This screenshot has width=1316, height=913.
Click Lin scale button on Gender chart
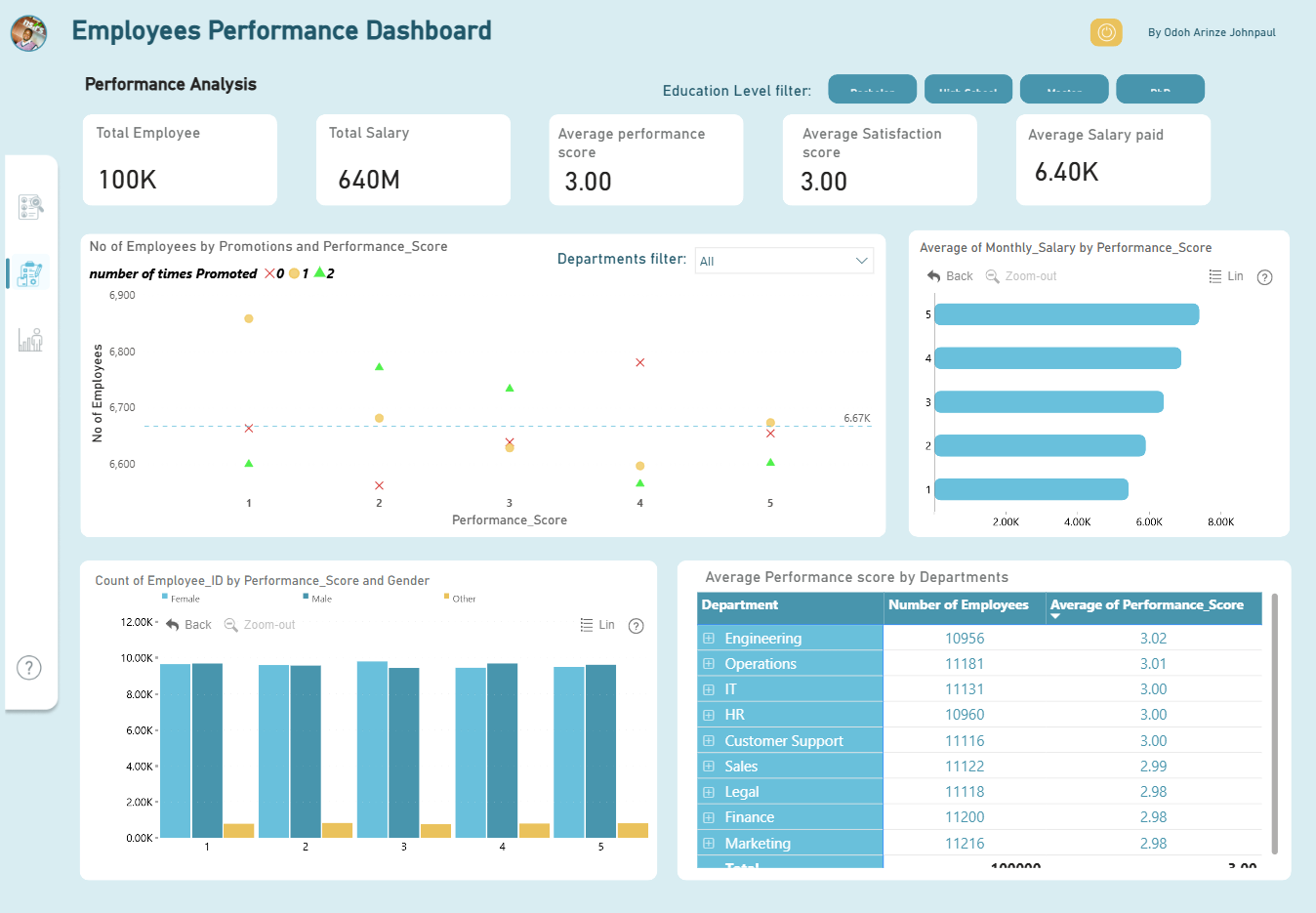tap(597, 625)
